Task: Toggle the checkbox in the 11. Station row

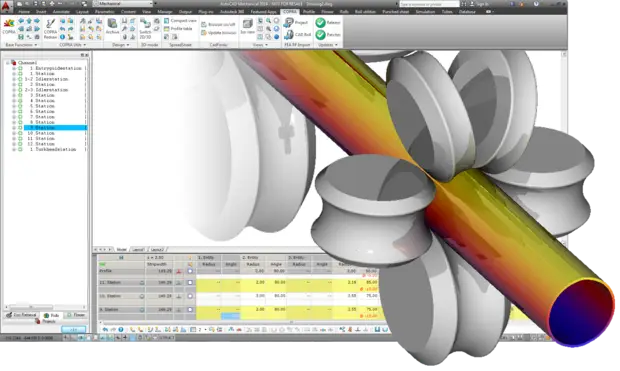Action: 190,283
